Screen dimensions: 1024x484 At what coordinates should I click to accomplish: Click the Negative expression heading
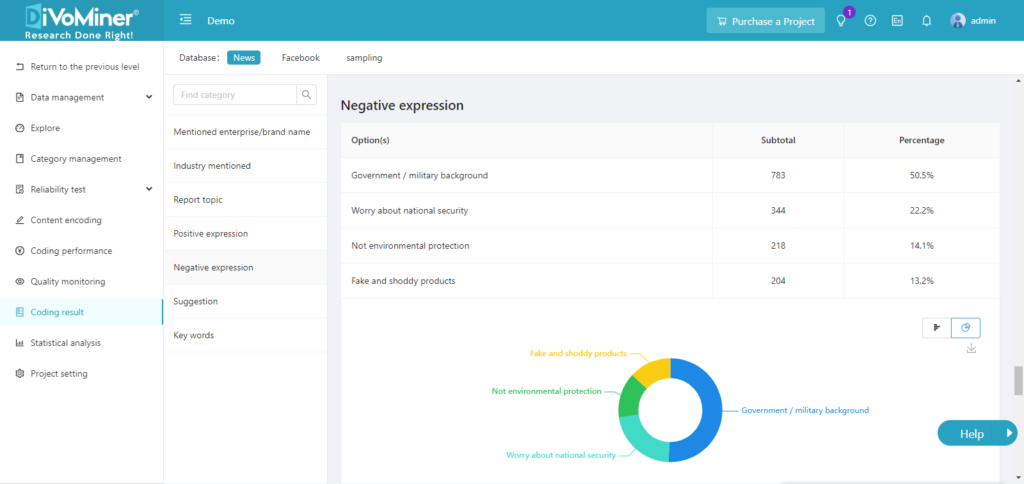[402, 105]
